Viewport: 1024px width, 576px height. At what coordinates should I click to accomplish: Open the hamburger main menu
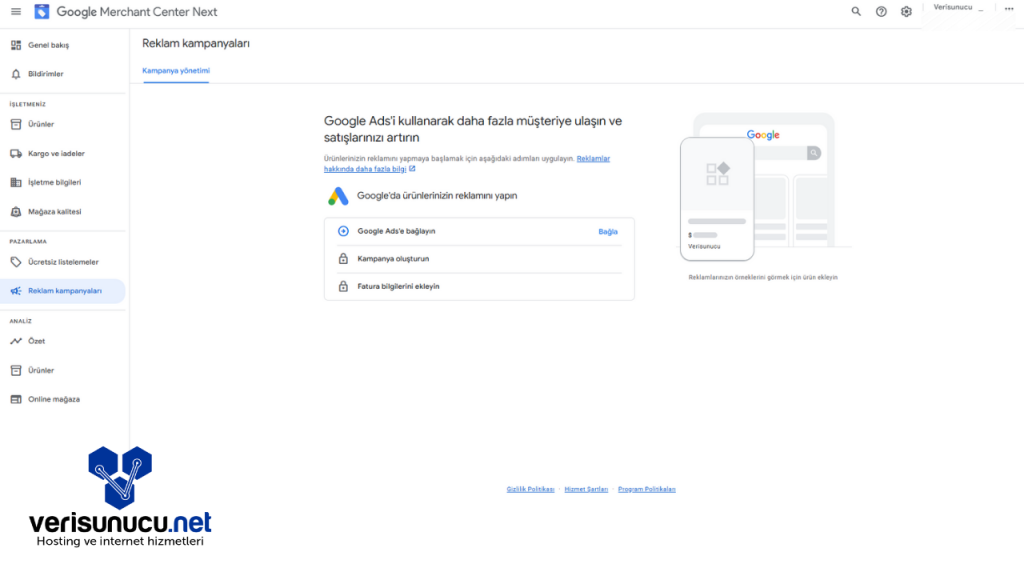[16, 12]
